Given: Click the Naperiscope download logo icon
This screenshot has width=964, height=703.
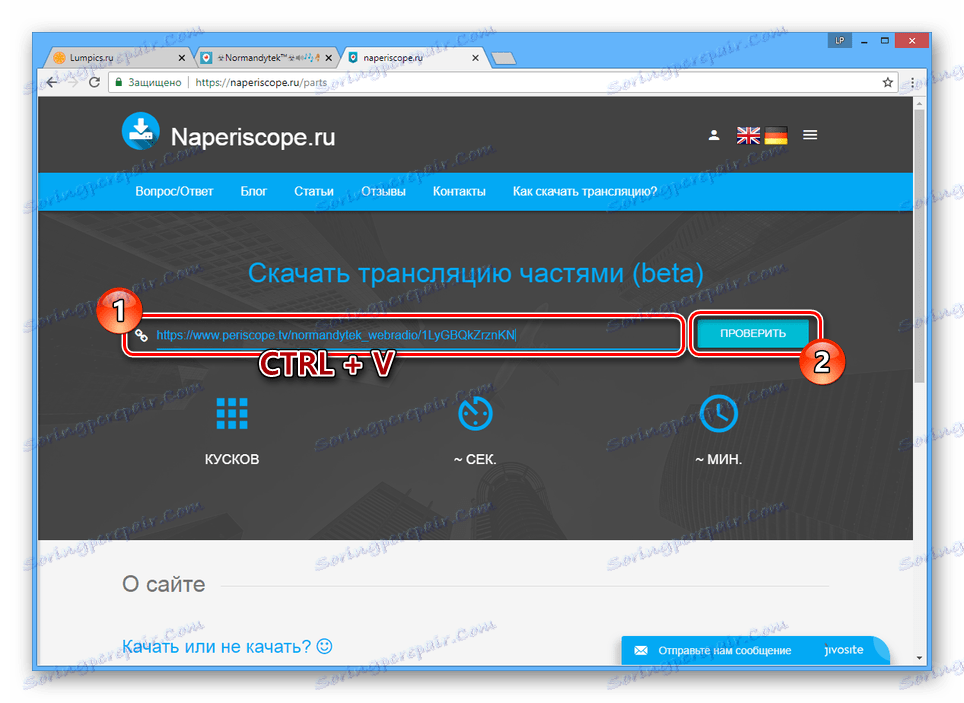Looking at the screenshot, I should 140,131.
